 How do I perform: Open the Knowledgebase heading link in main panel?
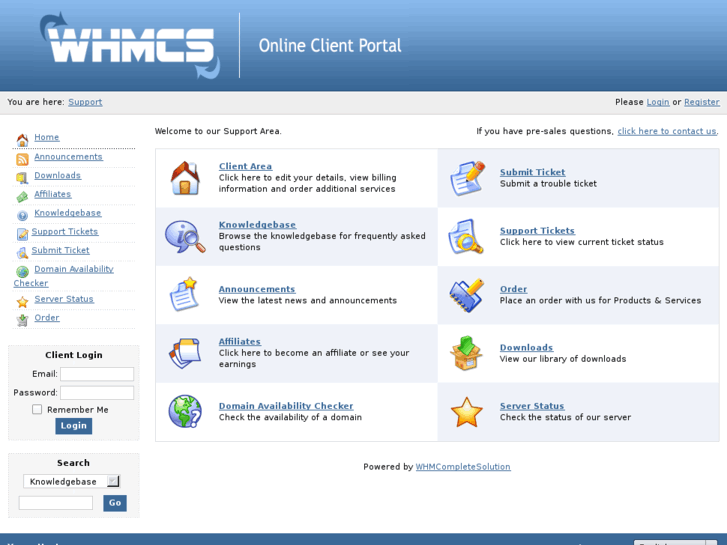pyautogui.click(x=257, y=224)
